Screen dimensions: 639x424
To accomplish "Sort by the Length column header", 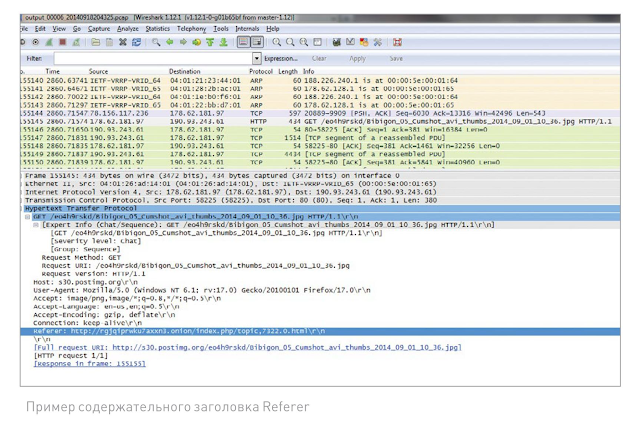I will (288, 71).
